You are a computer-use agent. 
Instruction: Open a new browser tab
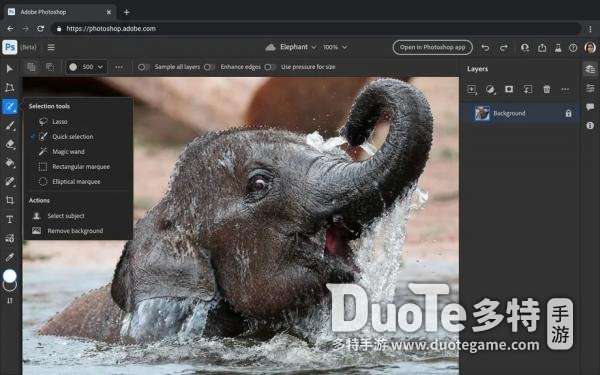[x=127, y=12]
